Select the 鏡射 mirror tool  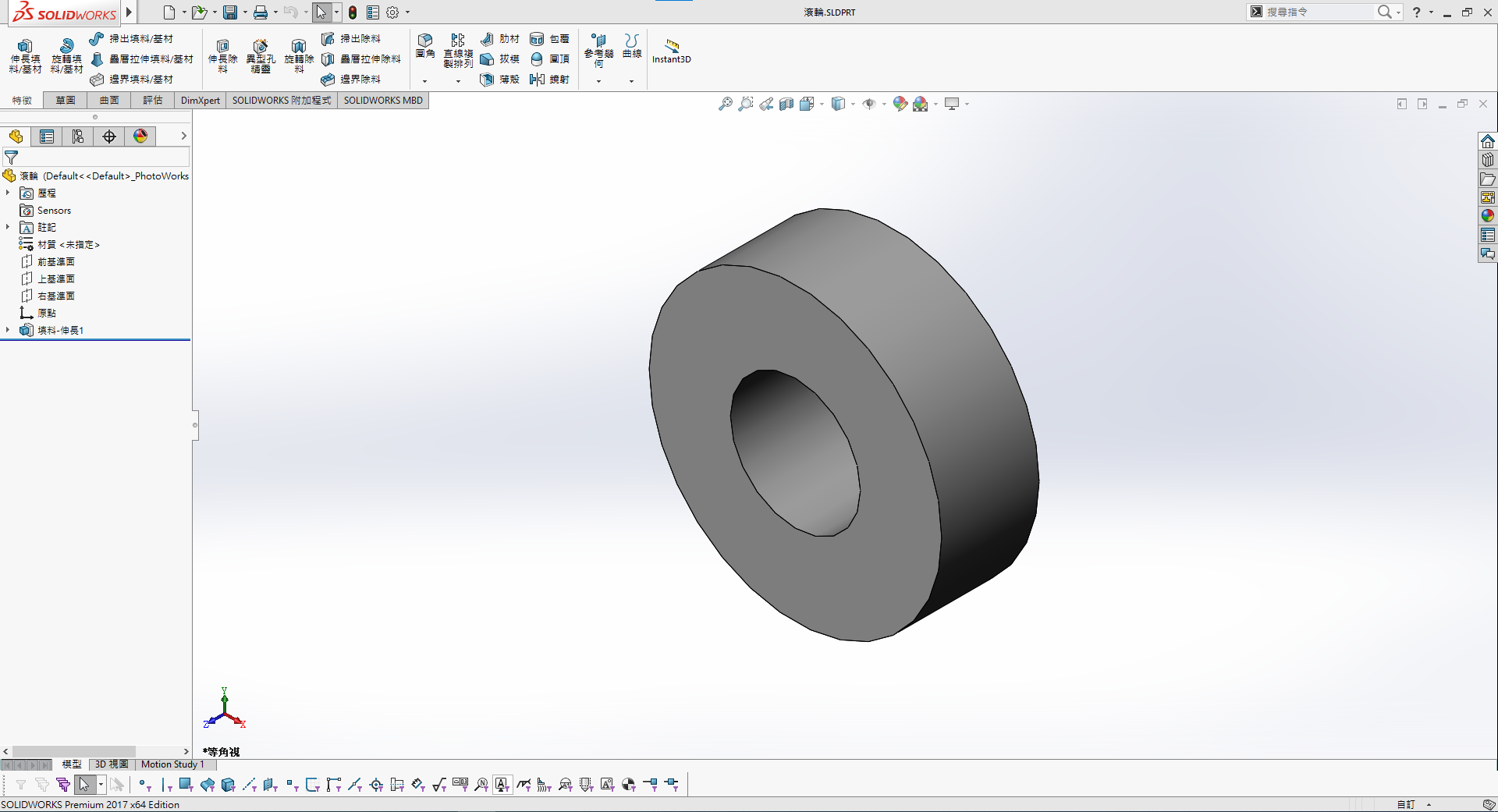pos(550,80)
